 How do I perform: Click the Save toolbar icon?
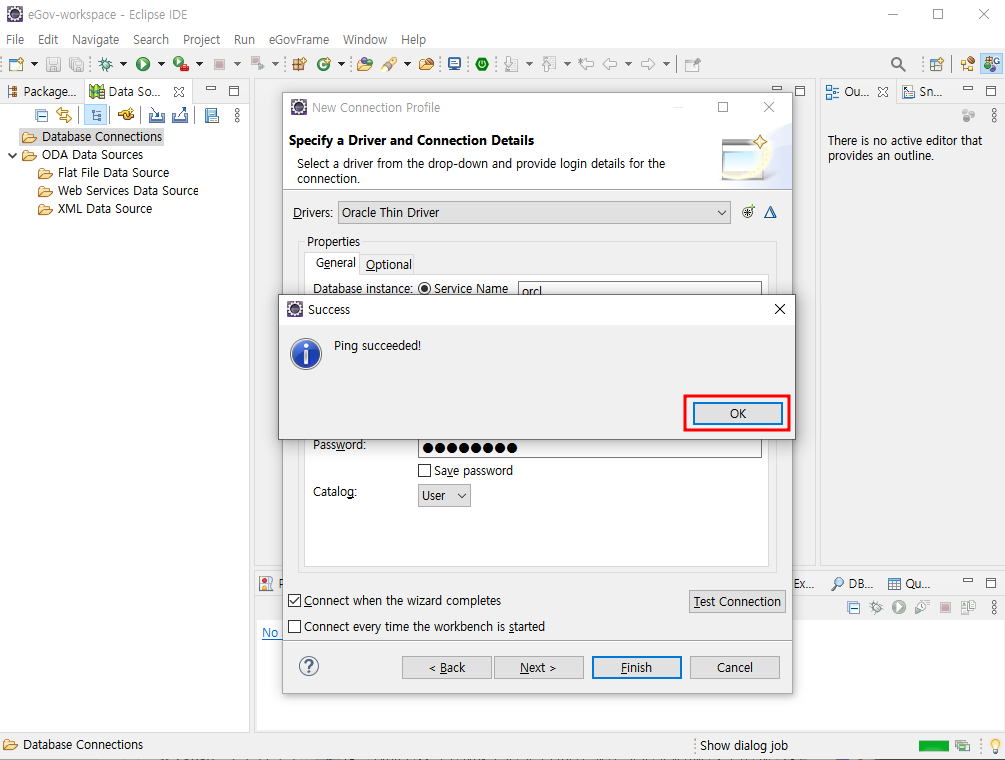53,64
